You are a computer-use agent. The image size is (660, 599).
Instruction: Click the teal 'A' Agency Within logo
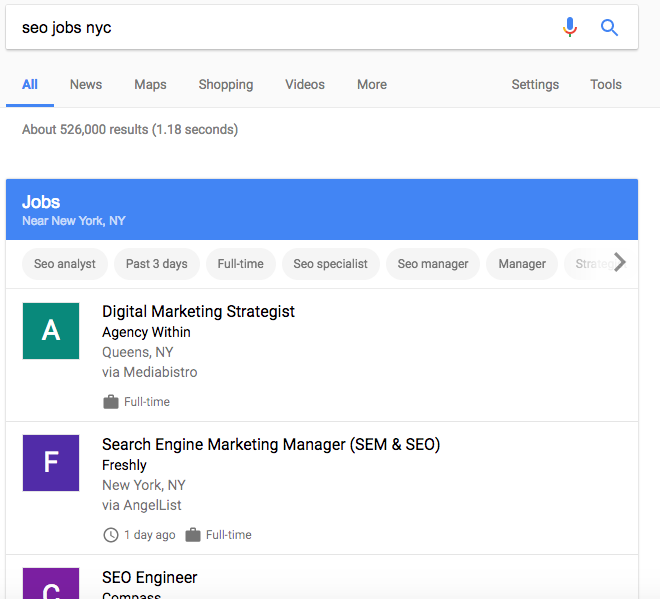(x=51, y=331)
